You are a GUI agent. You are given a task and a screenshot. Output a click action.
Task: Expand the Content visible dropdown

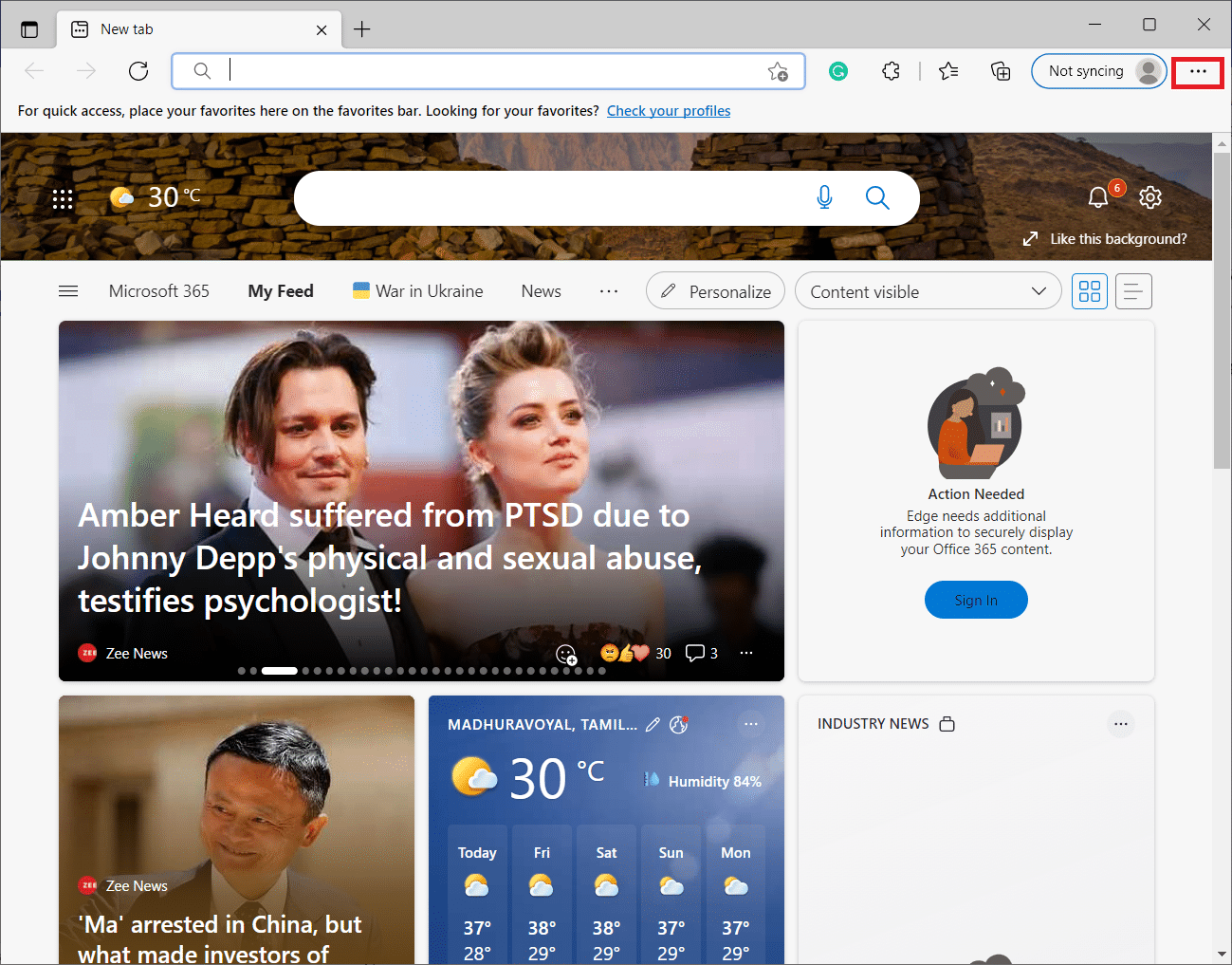[929, 291]
